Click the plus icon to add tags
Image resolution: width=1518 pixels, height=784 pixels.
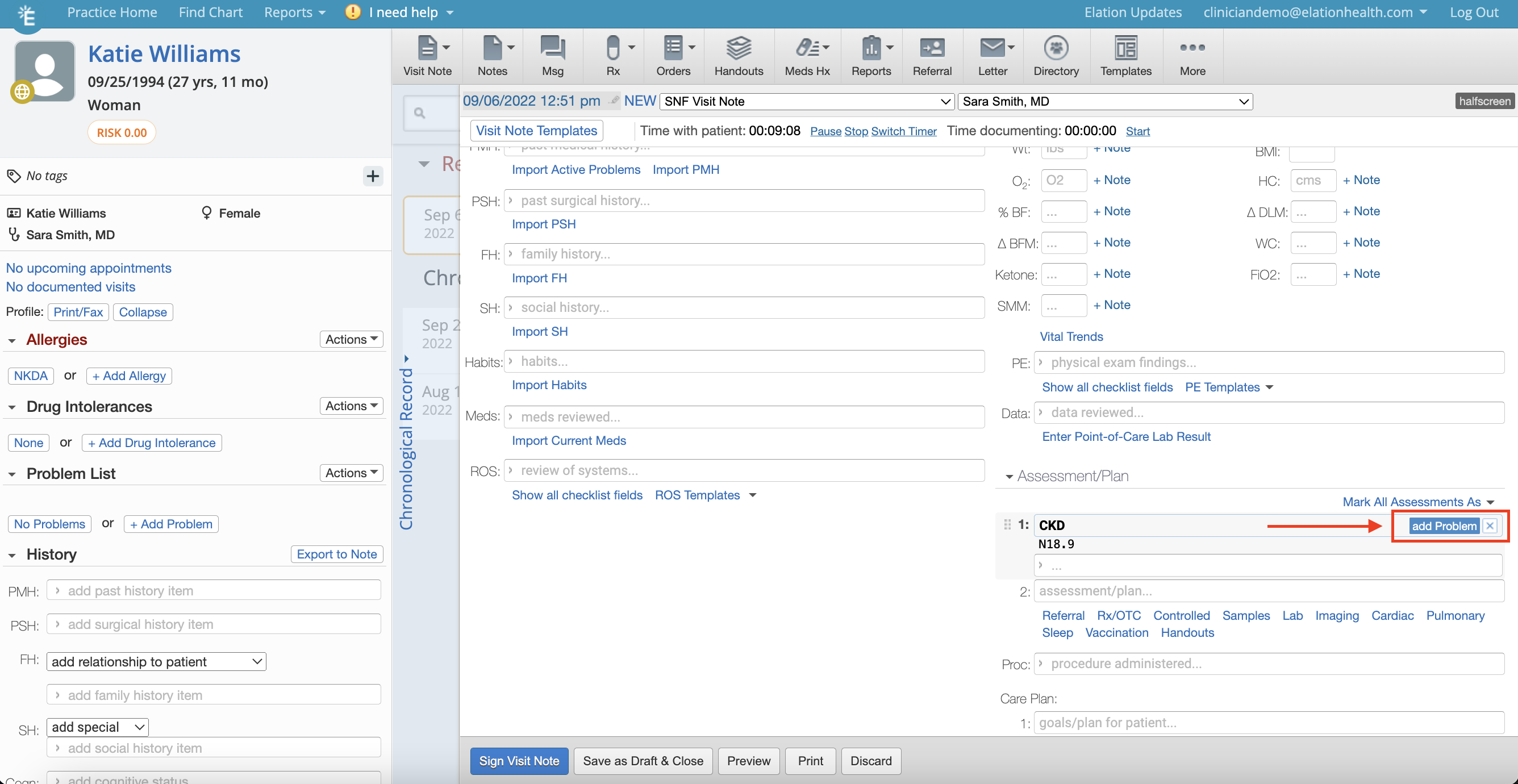pyautogui.click(x=373, y=176)
